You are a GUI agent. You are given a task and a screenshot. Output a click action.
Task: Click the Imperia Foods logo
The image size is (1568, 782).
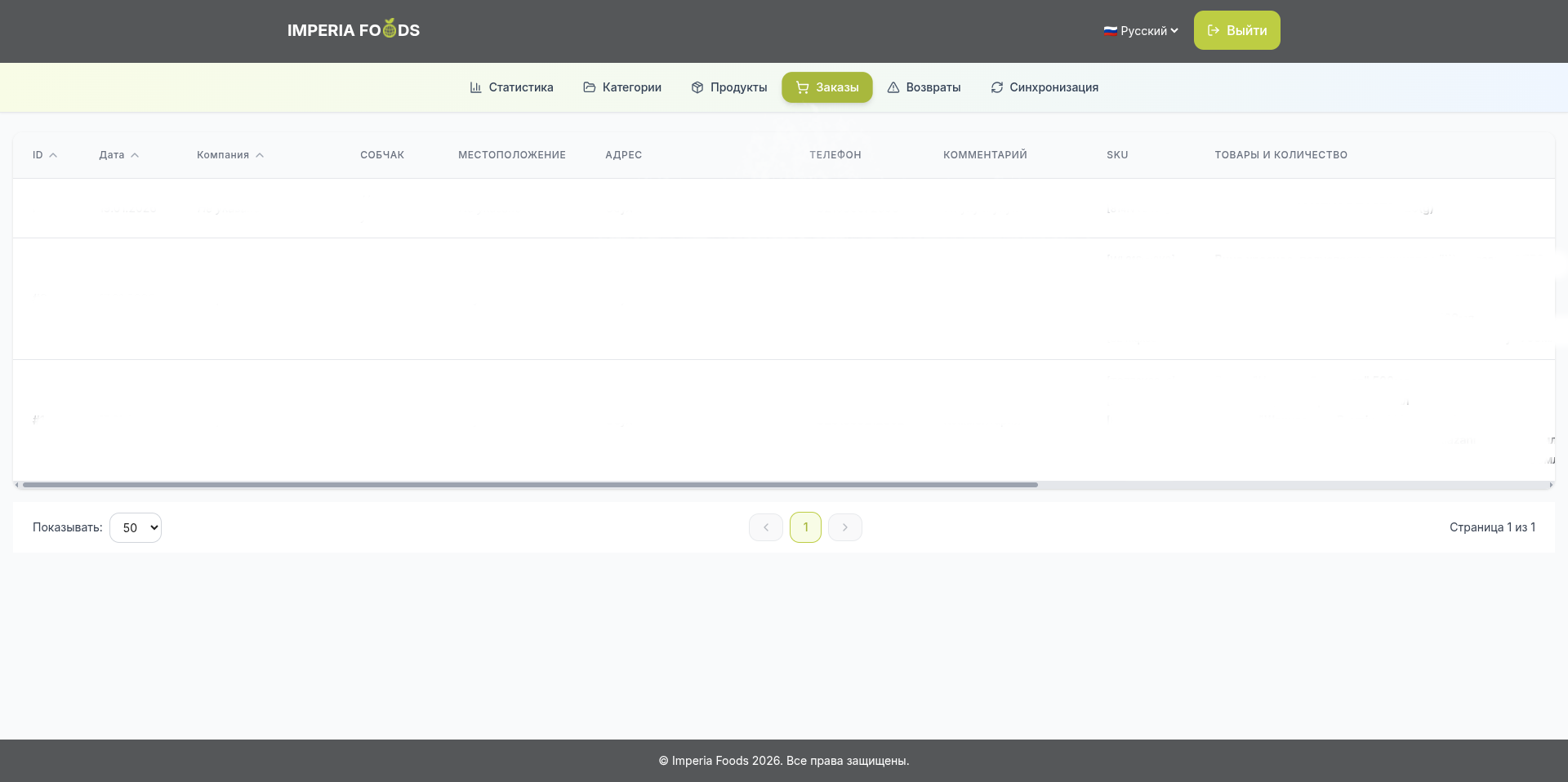point(354,29)
